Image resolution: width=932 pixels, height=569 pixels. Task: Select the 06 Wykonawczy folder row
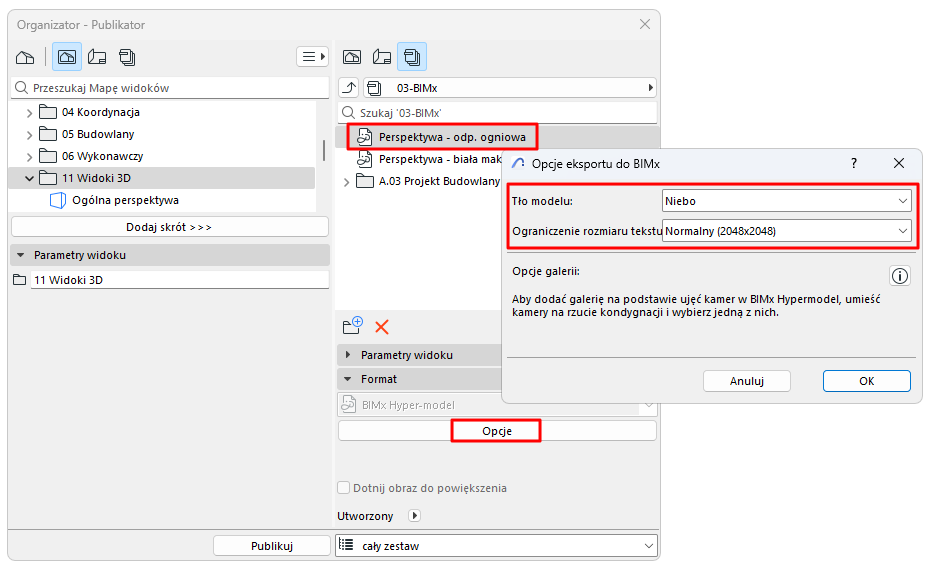tap(162, 156)
